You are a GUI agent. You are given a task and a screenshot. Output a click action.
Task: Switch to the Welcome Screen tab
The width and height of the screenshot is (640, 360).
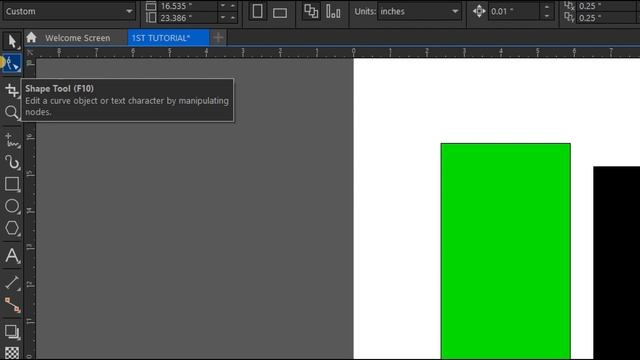point(78,38)
